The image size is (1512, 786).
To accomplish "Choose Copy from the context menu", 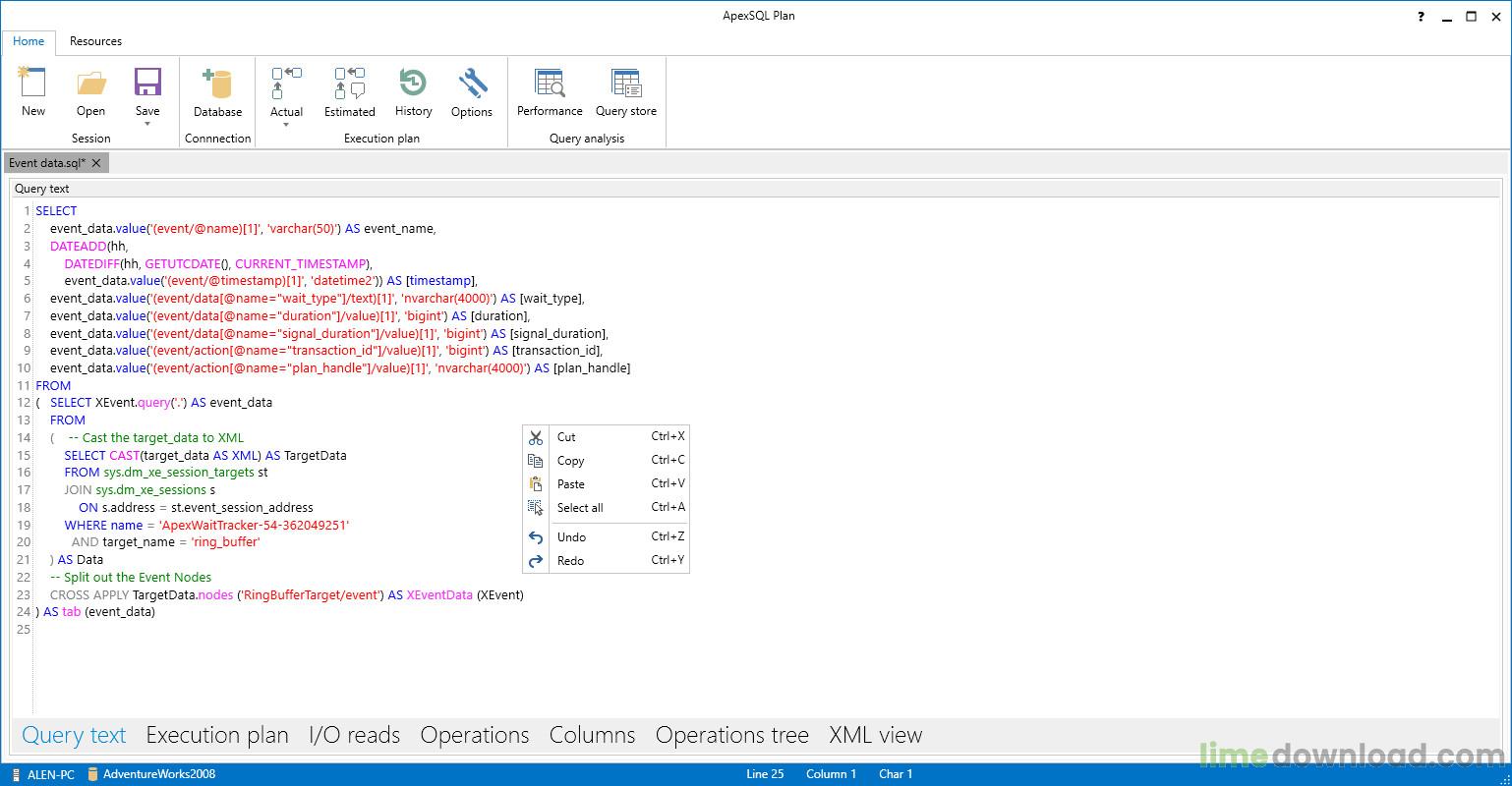I will (x=570, y=461).
